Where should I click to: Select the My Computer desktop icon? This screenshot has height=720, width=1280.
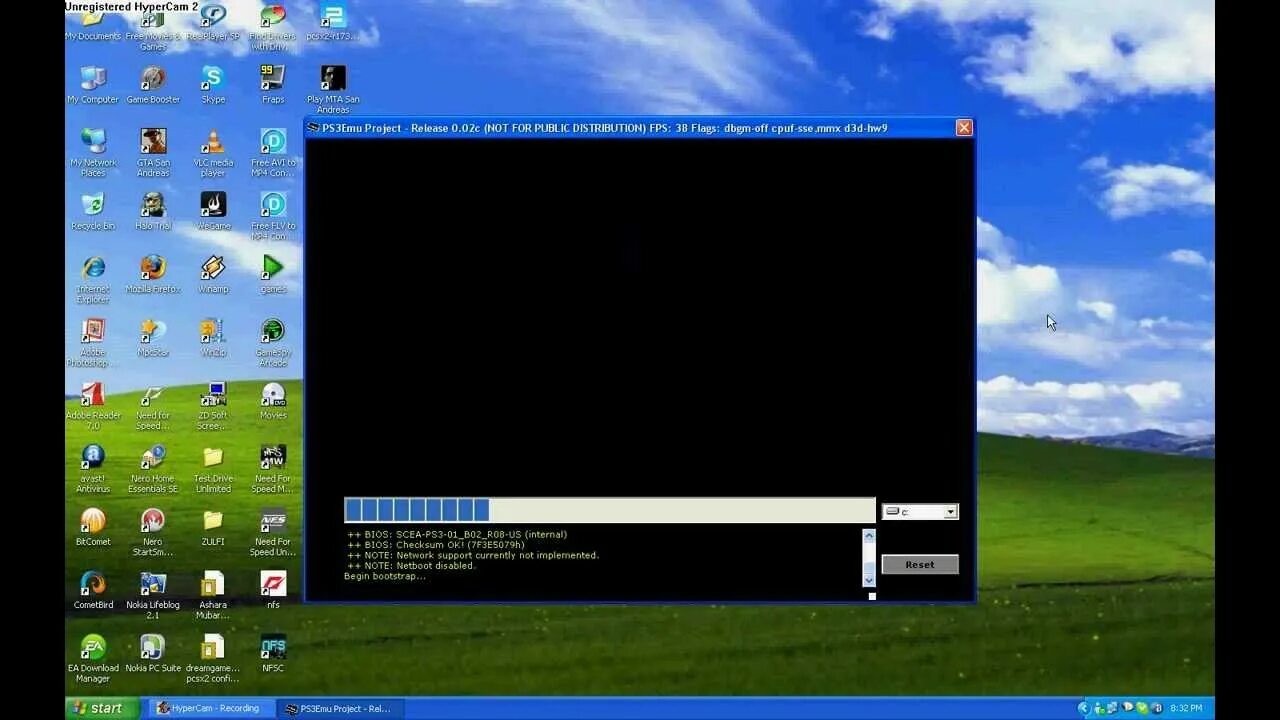[93, 85]
